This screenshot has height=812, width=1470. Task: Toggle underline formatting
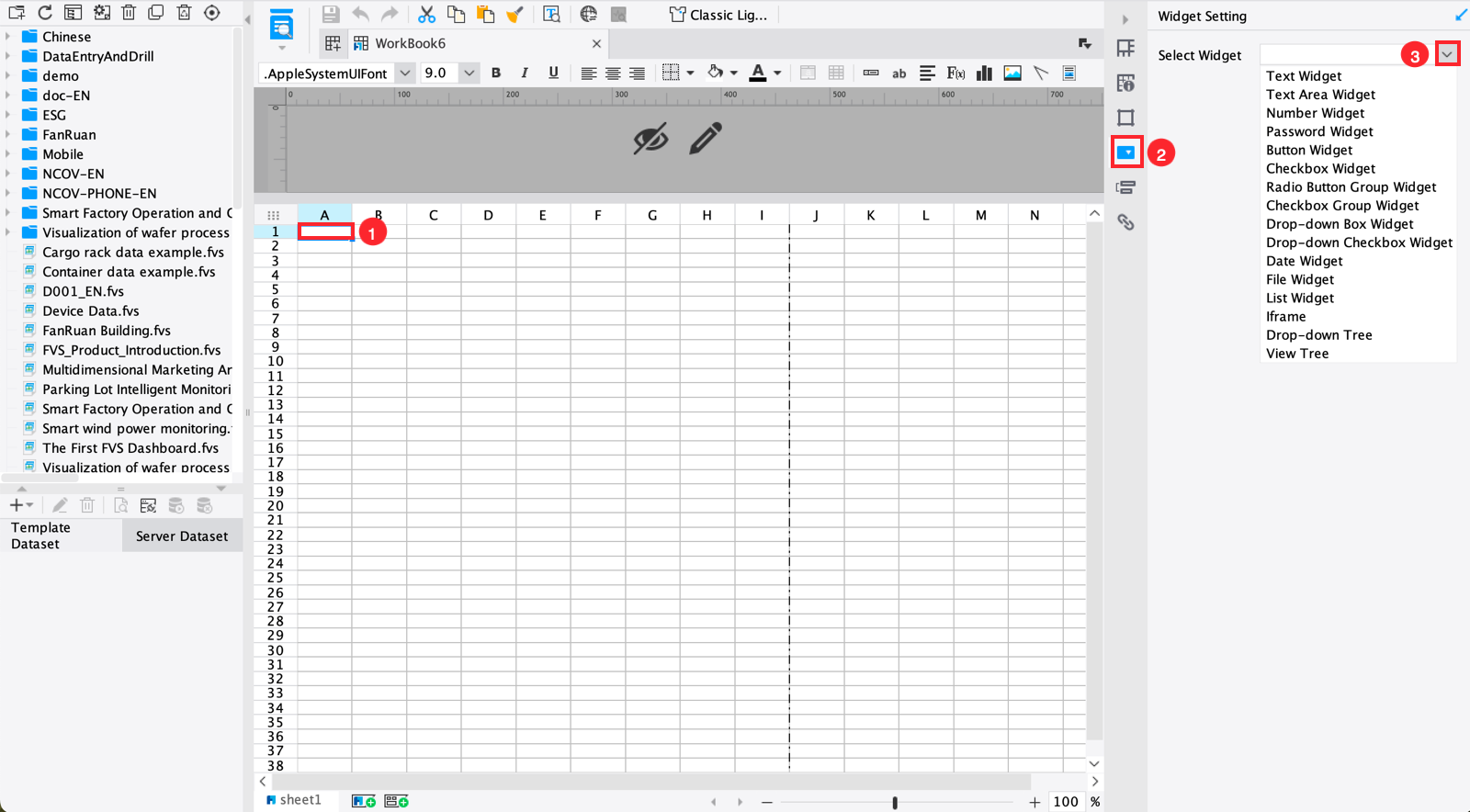click(553, 73)
